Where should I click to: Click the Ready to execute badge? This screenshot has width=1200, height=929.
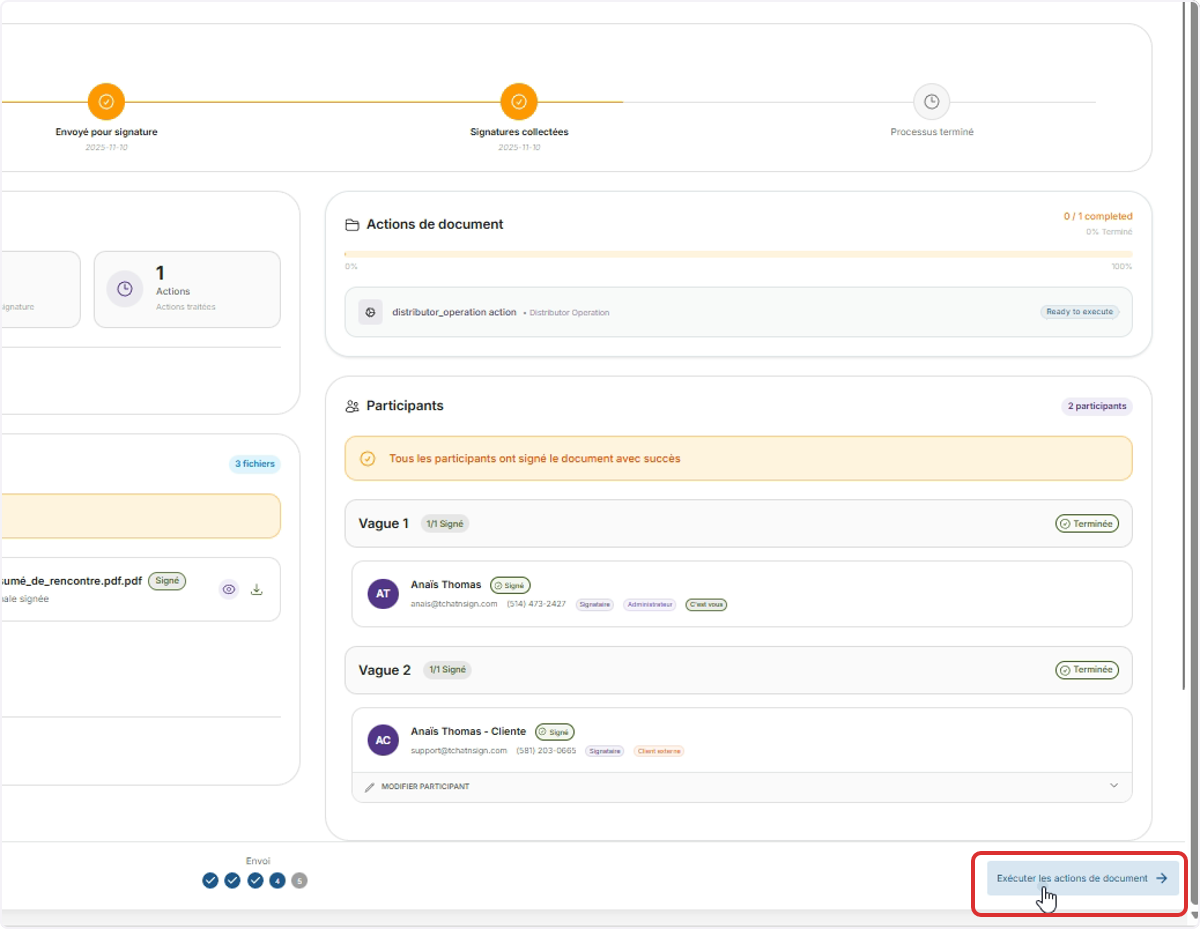point(1080,312)
